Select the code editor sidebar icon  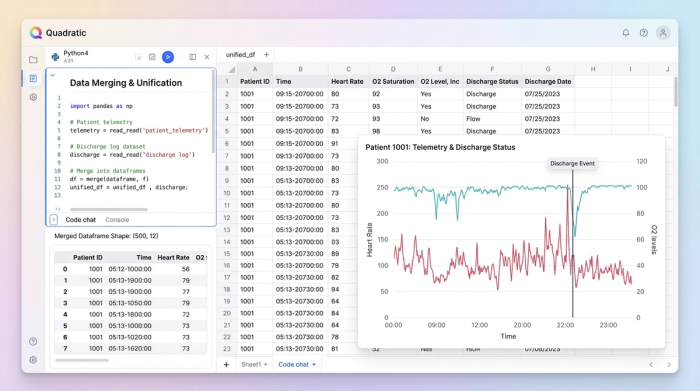[x=33, y=79]
